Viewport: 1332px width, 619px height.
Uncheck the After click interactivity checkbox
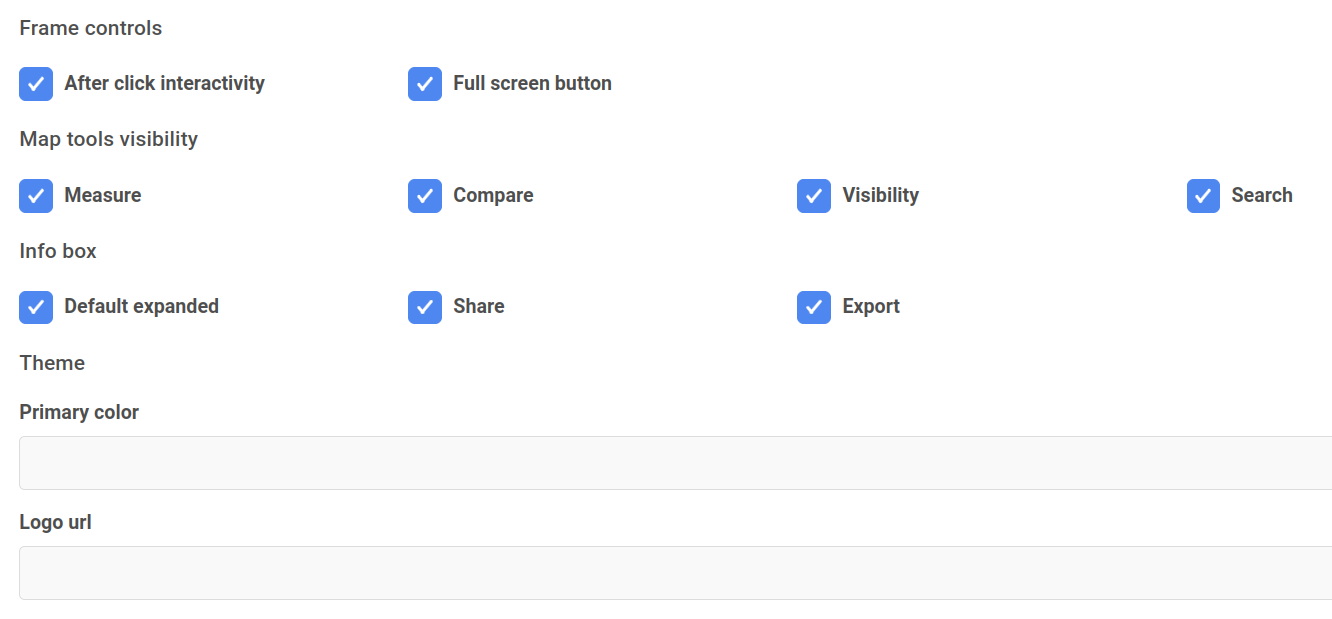click(36, 84)
